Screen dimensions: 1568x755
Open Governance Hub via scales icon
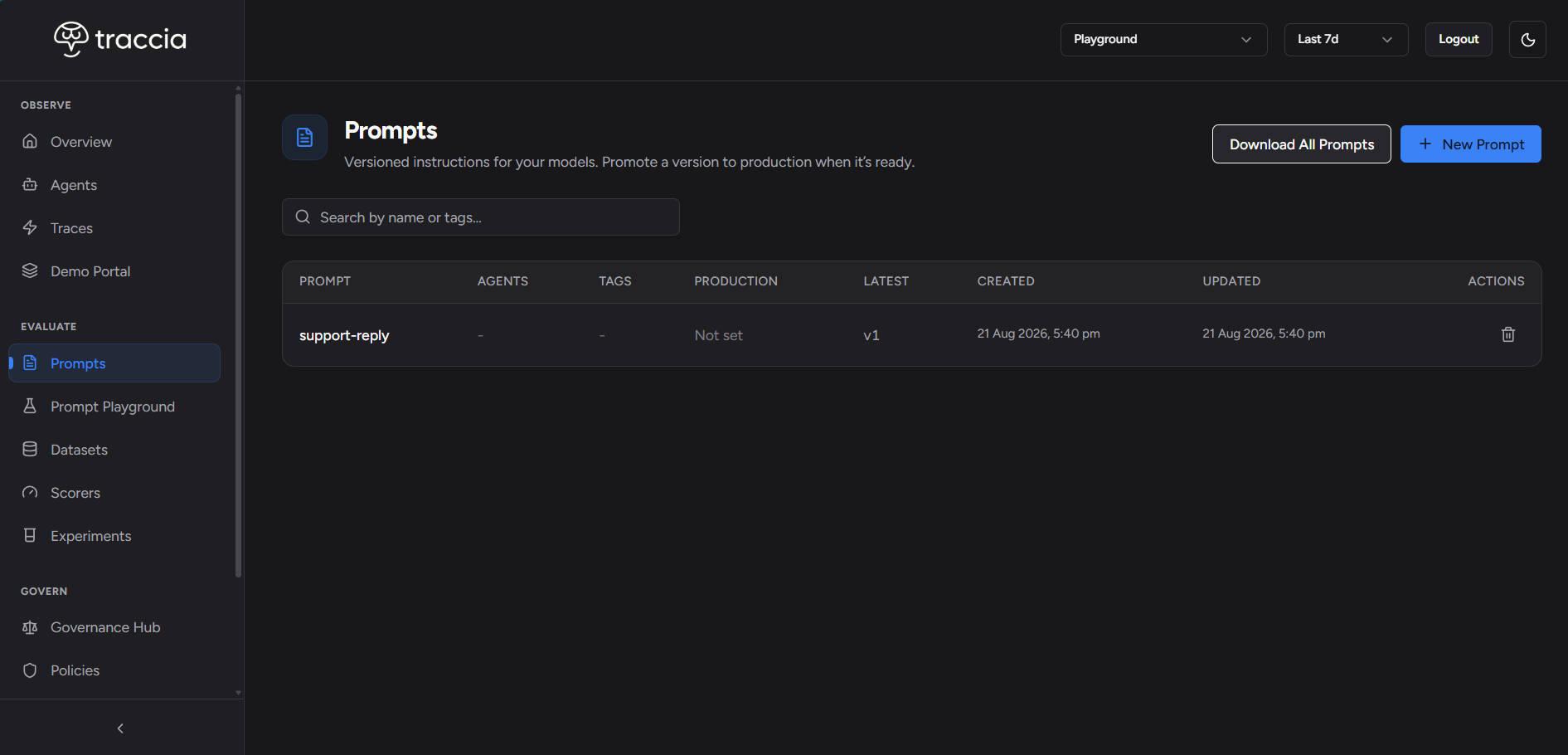coord(30,627)
